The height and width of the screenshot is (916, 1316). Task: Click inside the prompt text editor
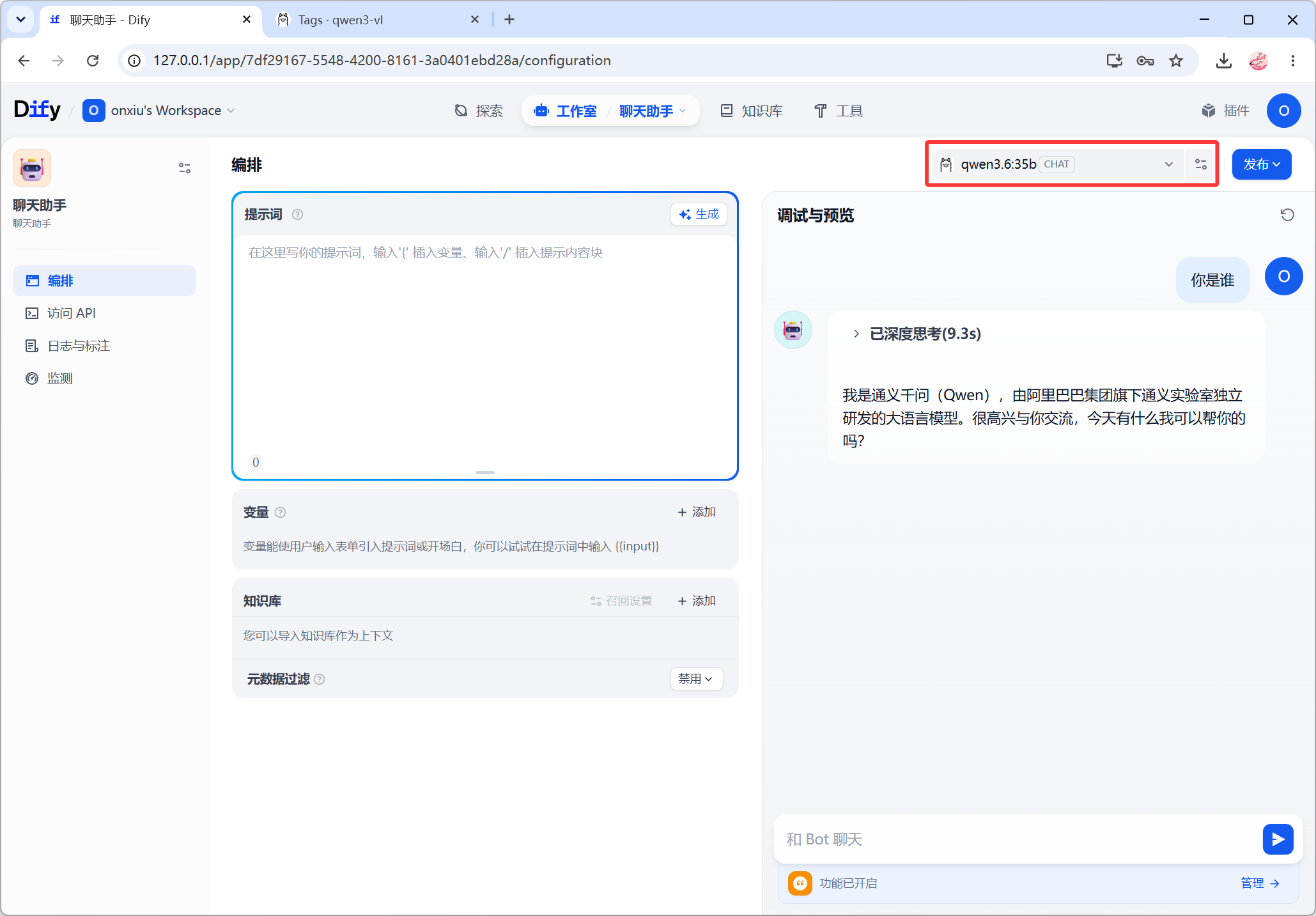pyautogui.click(x=485, y=345)
